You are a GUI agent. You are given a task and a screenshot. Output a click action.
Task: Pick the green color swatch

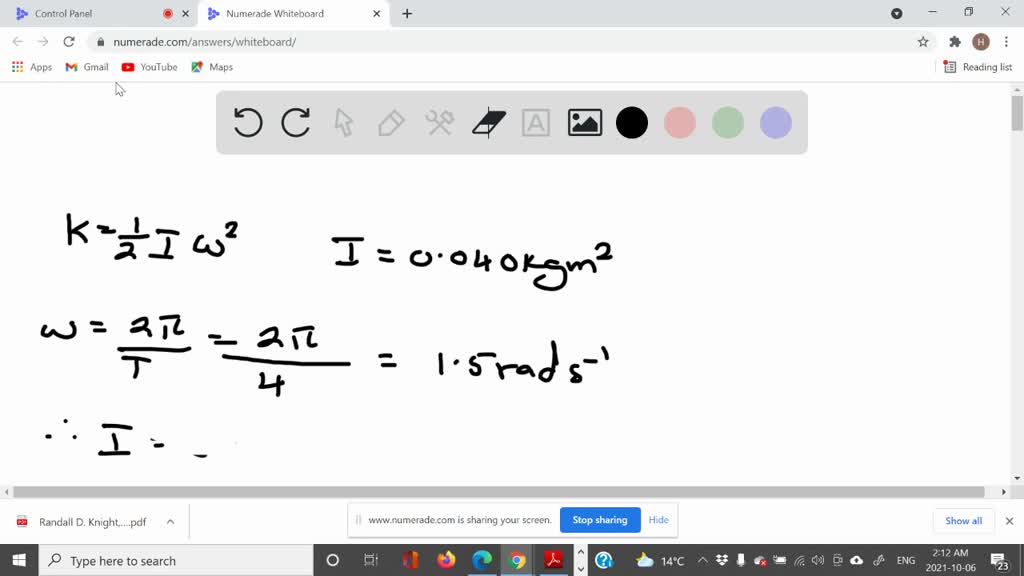[728, 123]
